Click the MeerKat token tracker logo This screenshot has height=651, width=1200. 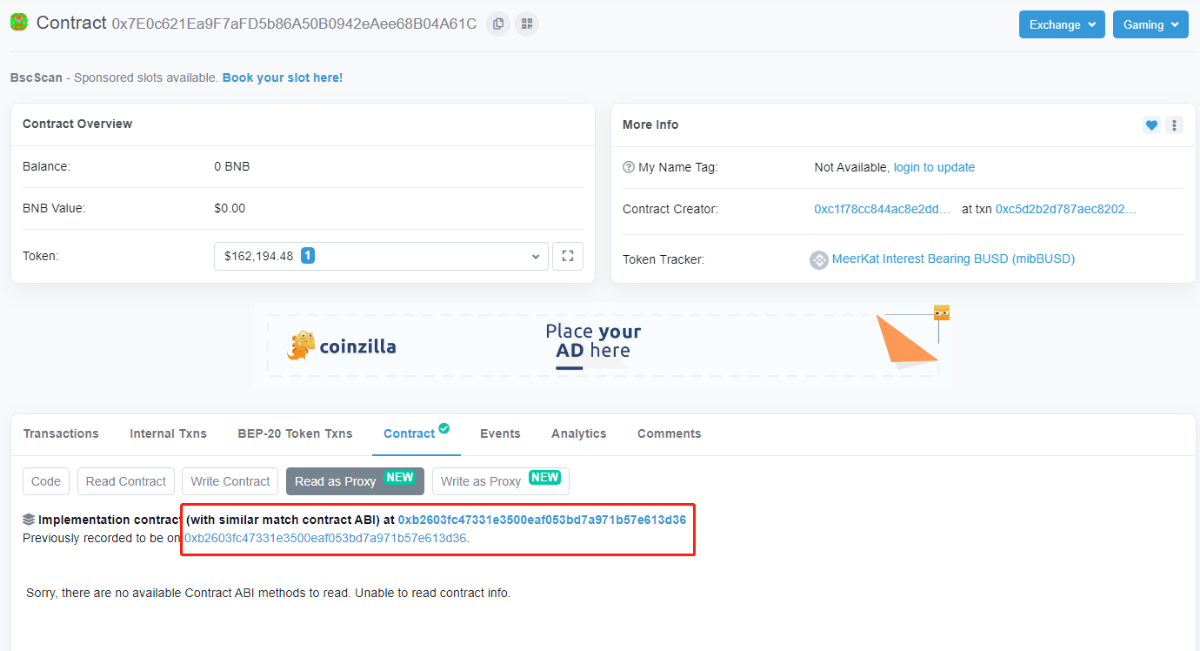pyautogui.click(x=819, y=260)
